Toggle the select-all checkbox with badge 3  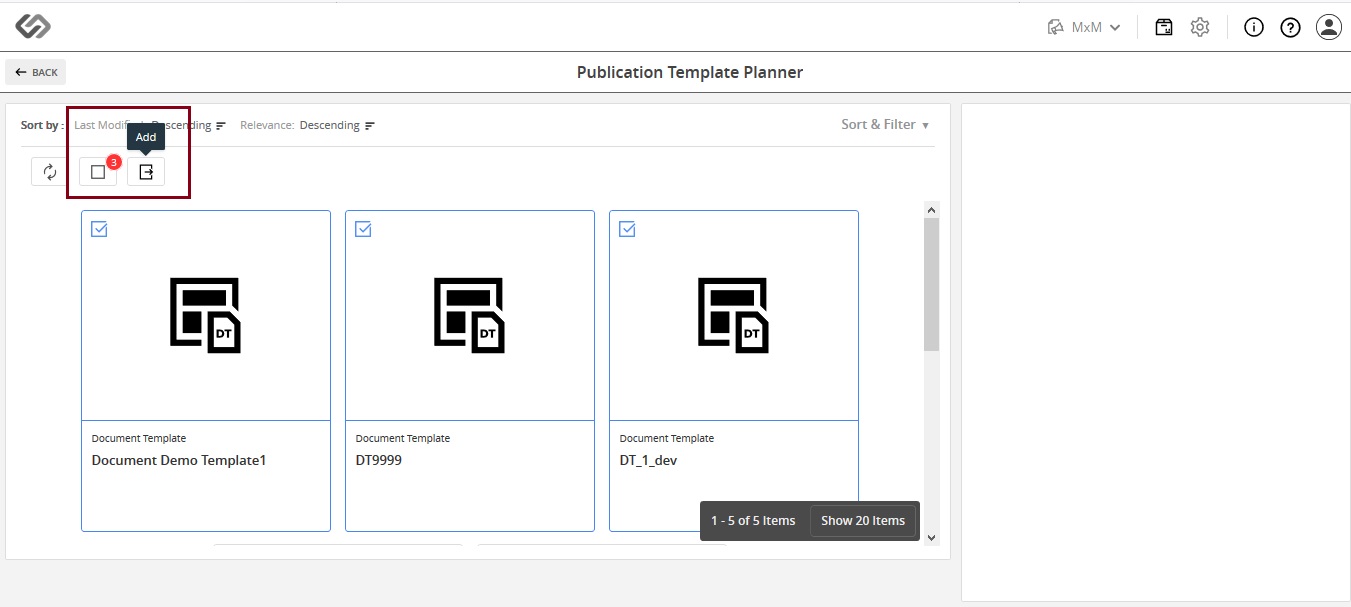[x=98, y=172]
